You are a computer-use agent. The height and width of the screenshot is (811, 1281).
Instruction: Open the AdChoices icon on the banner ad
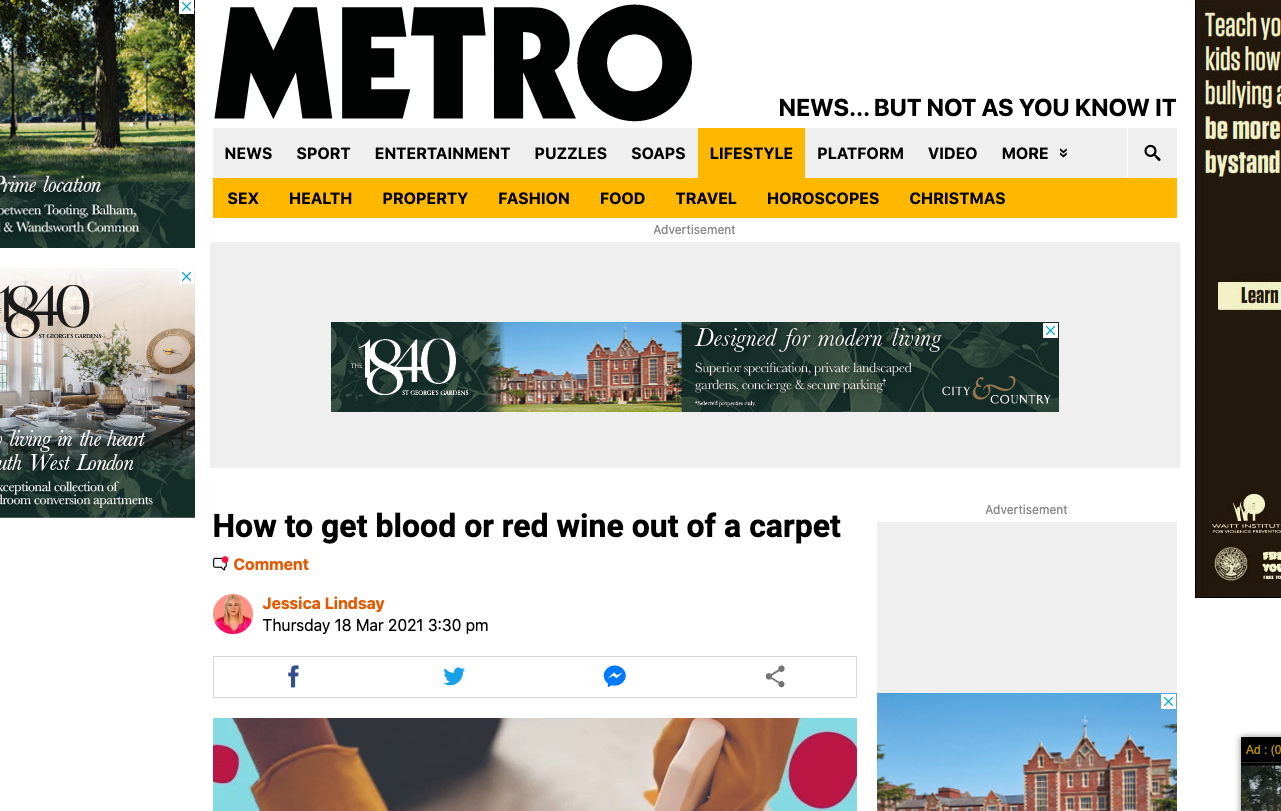(x=1049, y=330)
